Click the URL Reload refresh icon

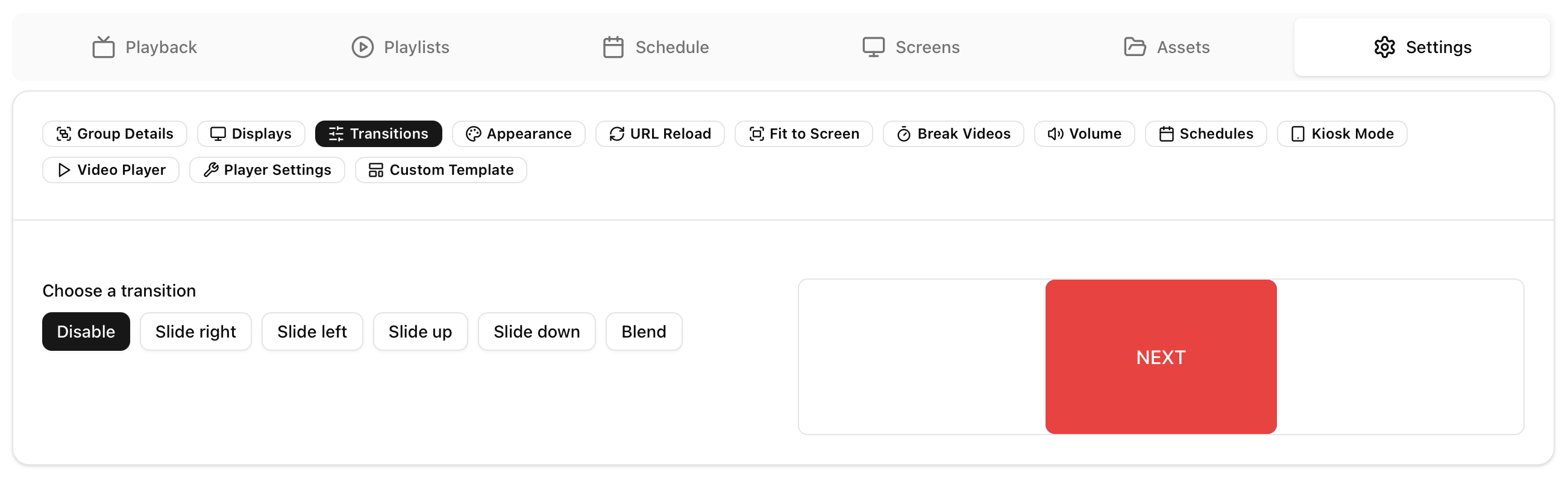pyautogui.click(x=616, y=134)
